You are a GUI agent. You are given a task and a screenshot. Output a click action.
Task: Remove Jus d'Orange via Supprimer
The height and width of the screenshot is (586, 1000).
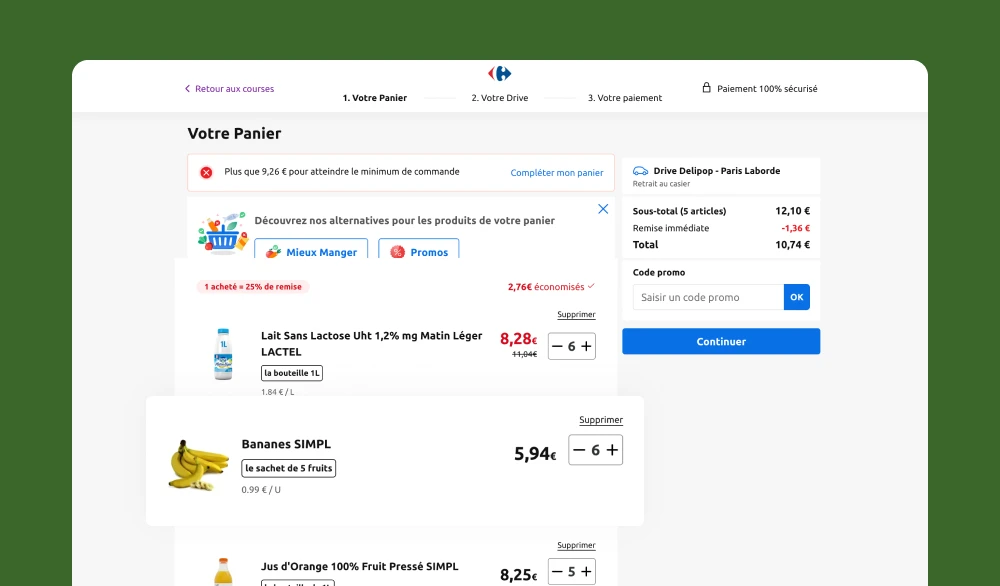point(576,545)
